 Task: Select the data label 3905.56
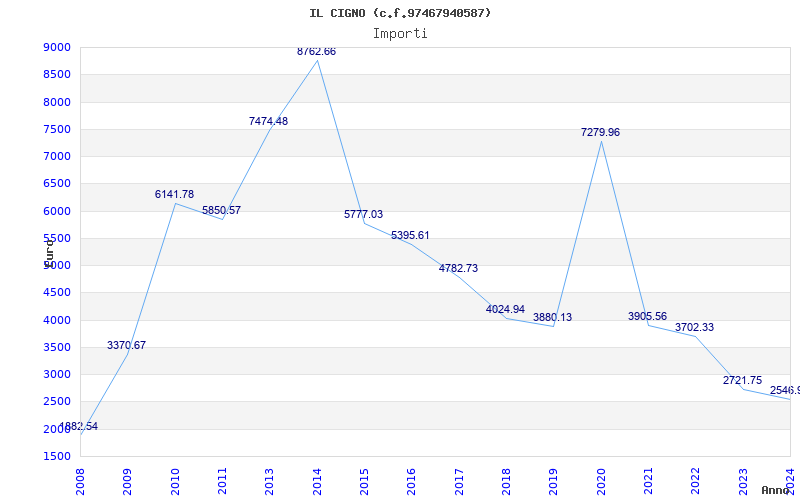pos(647,316)
